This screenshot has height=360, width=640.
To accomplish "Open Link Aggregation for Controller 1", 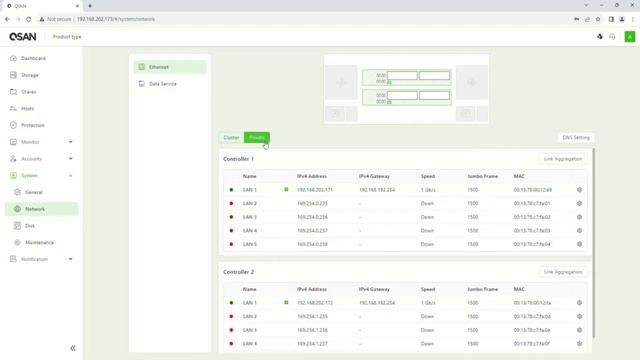I will [x=563, y=159].
